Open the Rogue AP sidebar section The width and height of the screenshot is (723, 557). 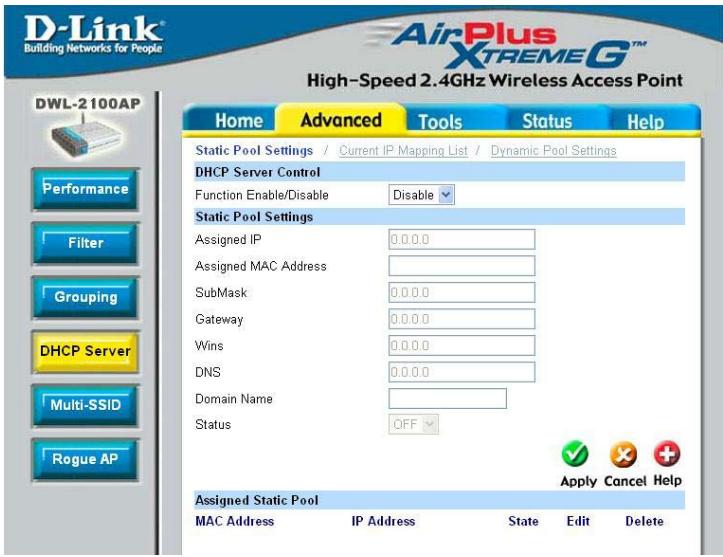(x=85, y=459)
